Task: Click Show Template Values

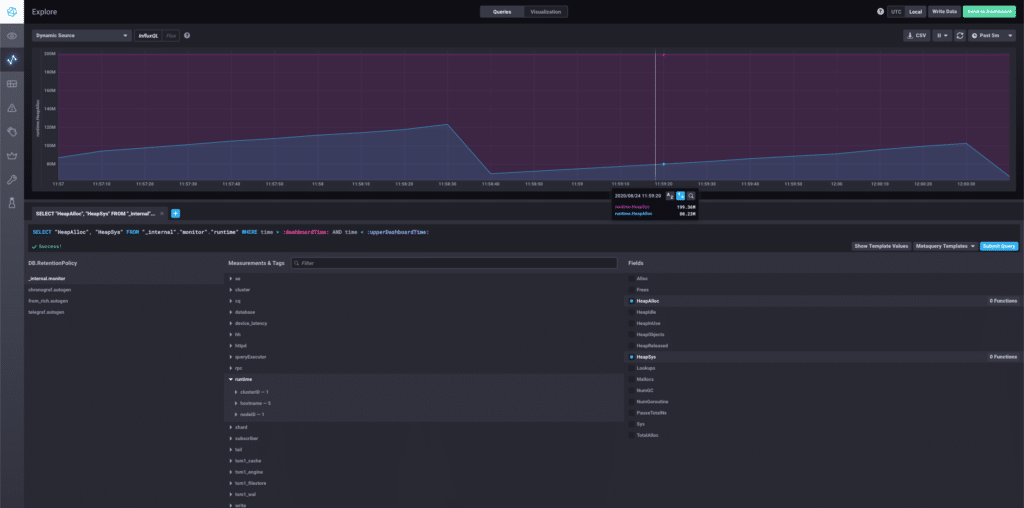Action: pos(880,246)
